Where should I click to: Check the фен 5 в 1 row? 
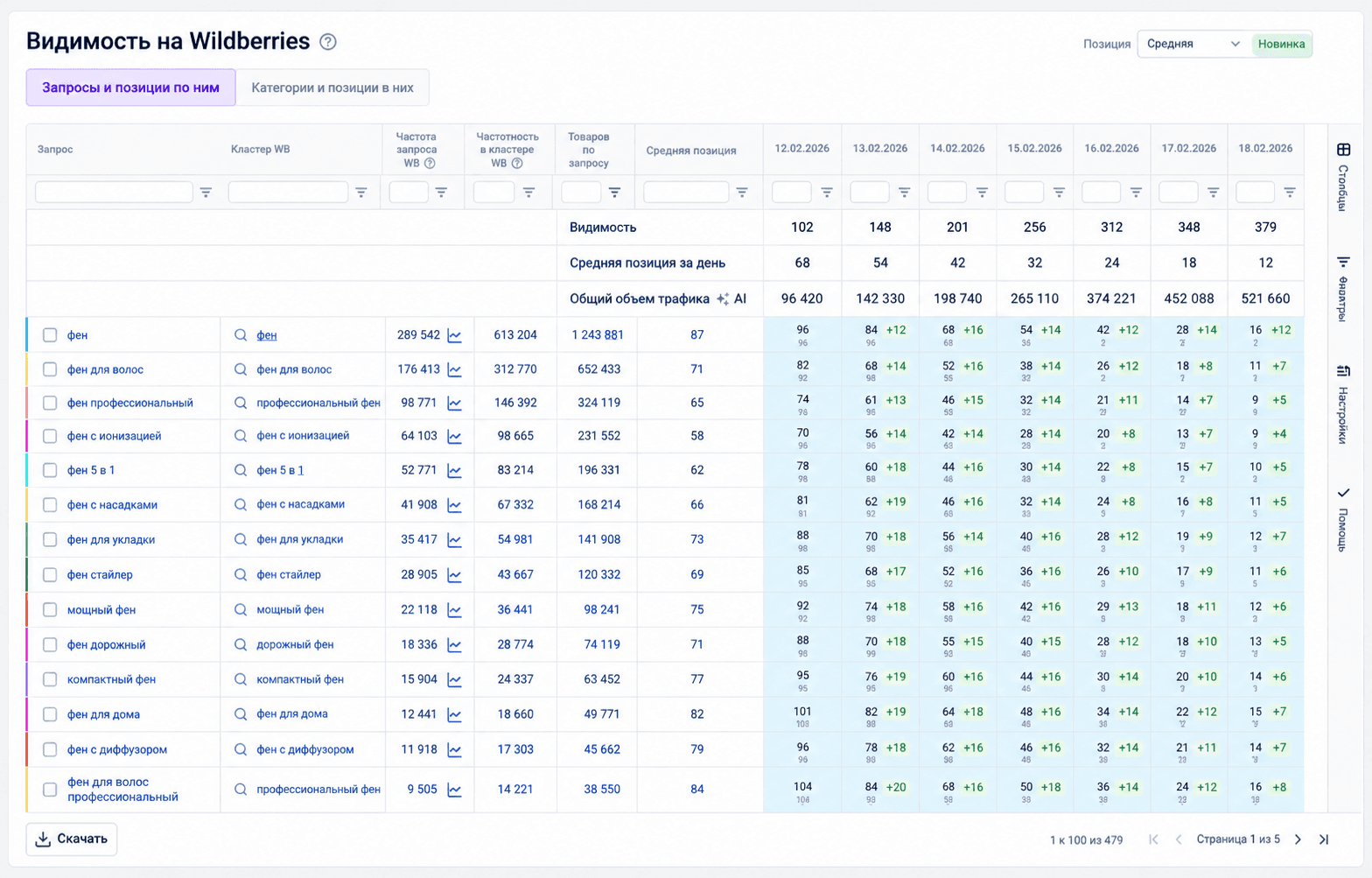click(x=50, y=470)
